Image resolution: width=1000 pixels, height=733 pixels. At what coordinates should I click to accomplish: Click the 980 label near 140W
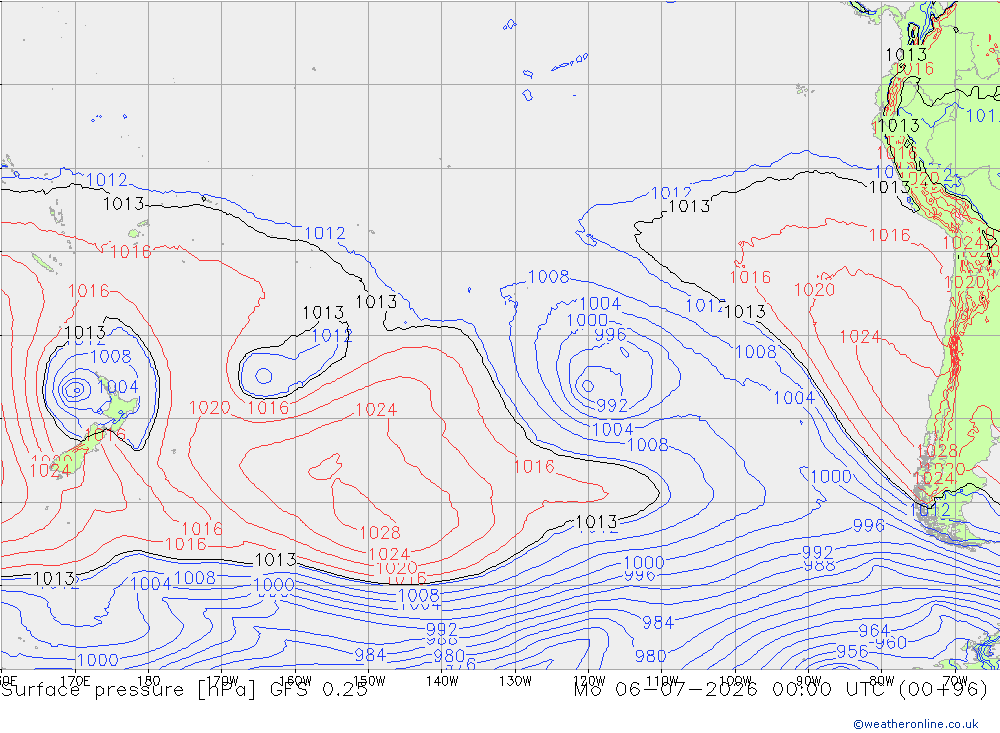point(449,656)
